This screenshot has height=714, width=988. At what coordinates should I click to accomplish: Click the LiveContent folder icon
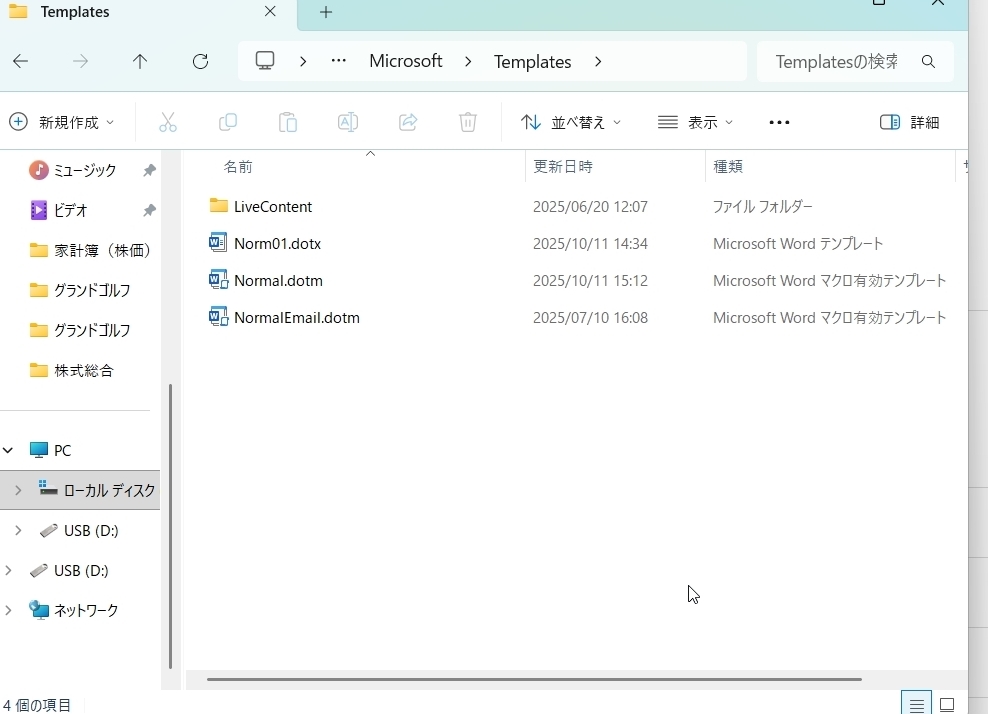click(x=218, y=206)
